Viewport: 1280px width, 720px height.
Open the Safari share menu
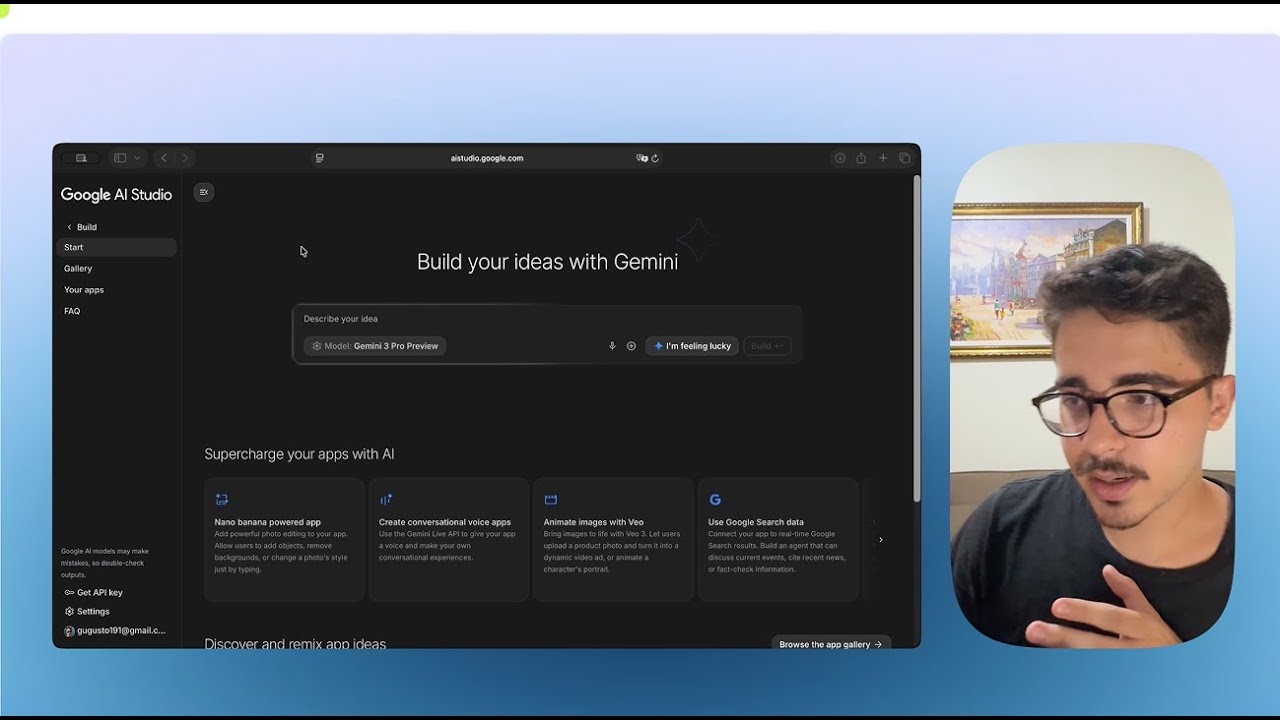tap(861, 158)
